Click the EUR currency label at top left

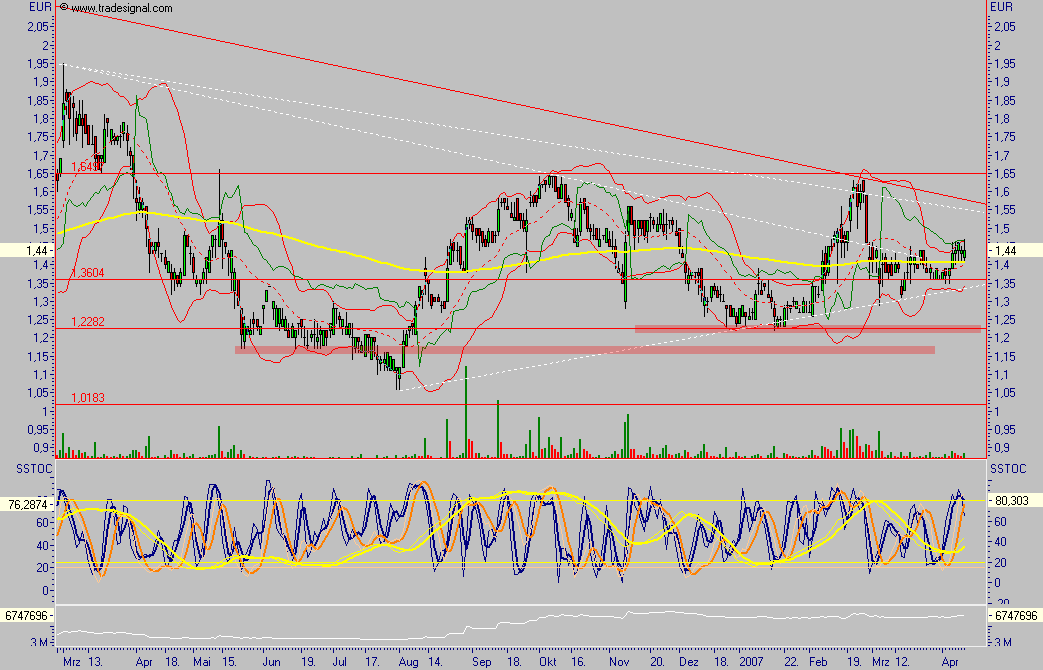tap(38, 7)
